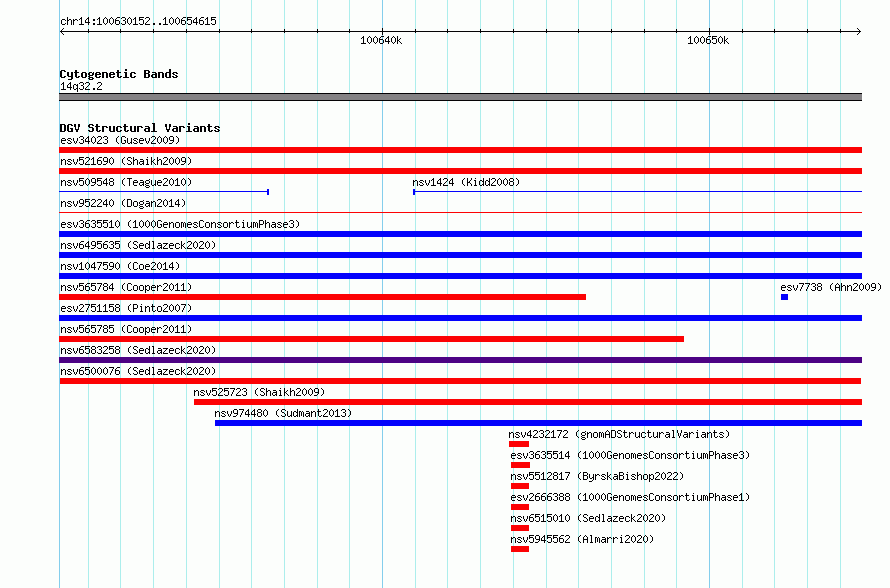Click thin red line under nsv952240
890x588 pixels.
(460, 213)
